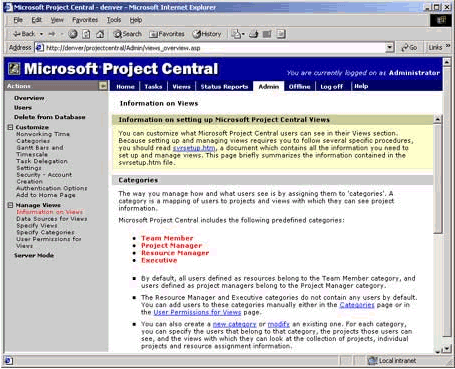
Task: Click the Forward arrow button
Action: point(52,34)
